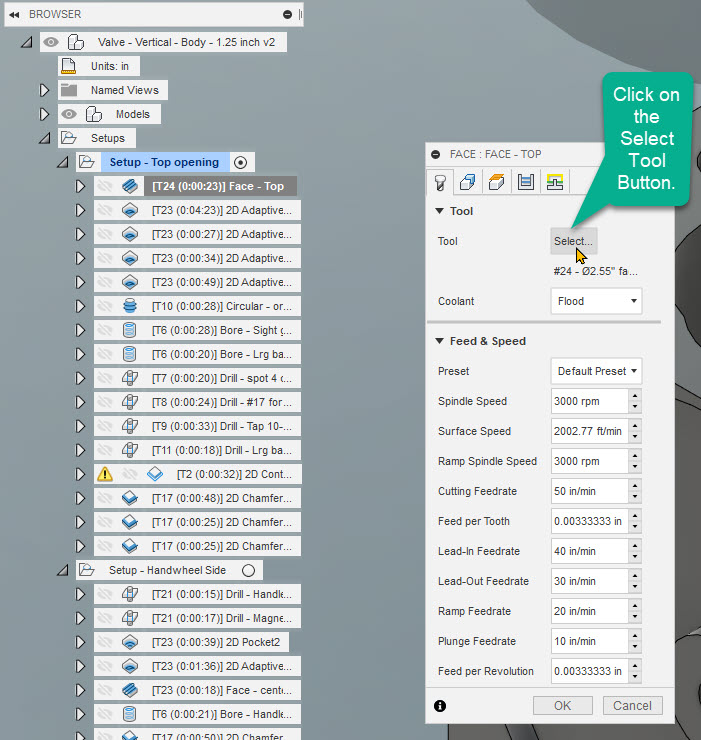Click the T21 0:00:15 Drill - Handle icon
This screenshot has width=701, height=740.
point(130,594)
